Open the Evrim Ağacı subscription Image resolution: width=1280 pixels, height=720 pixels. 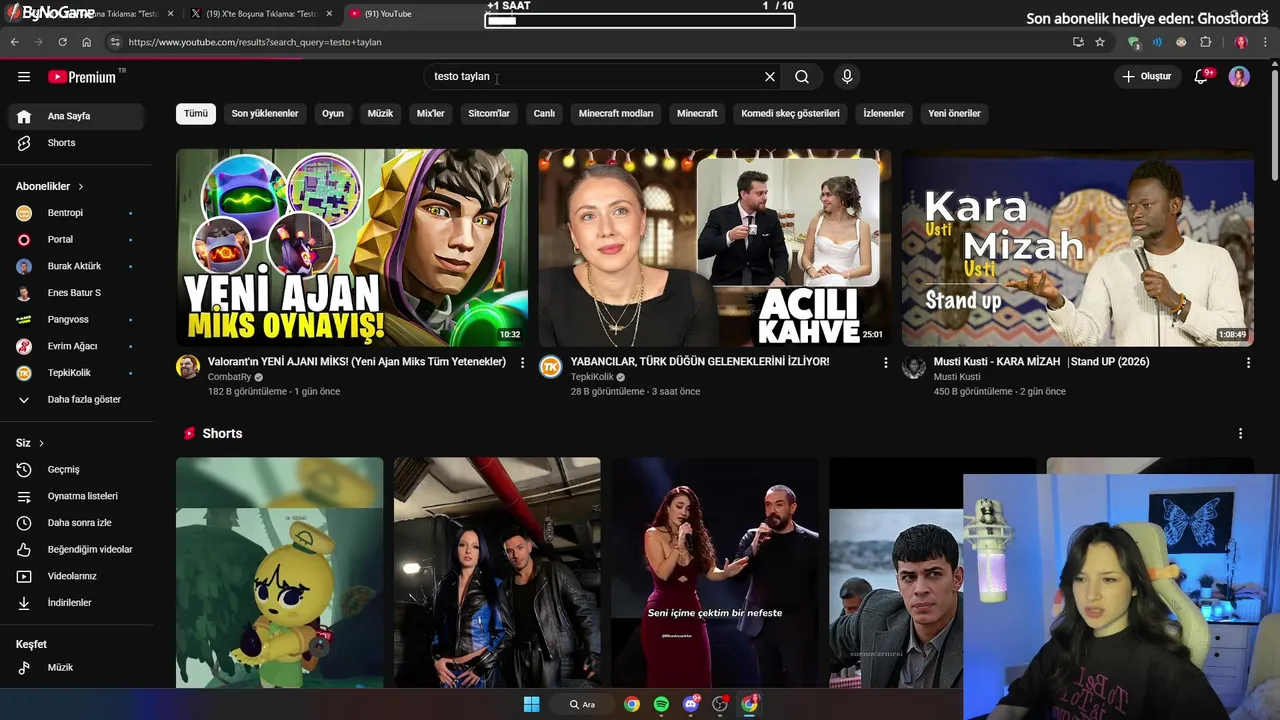point(76,346)
